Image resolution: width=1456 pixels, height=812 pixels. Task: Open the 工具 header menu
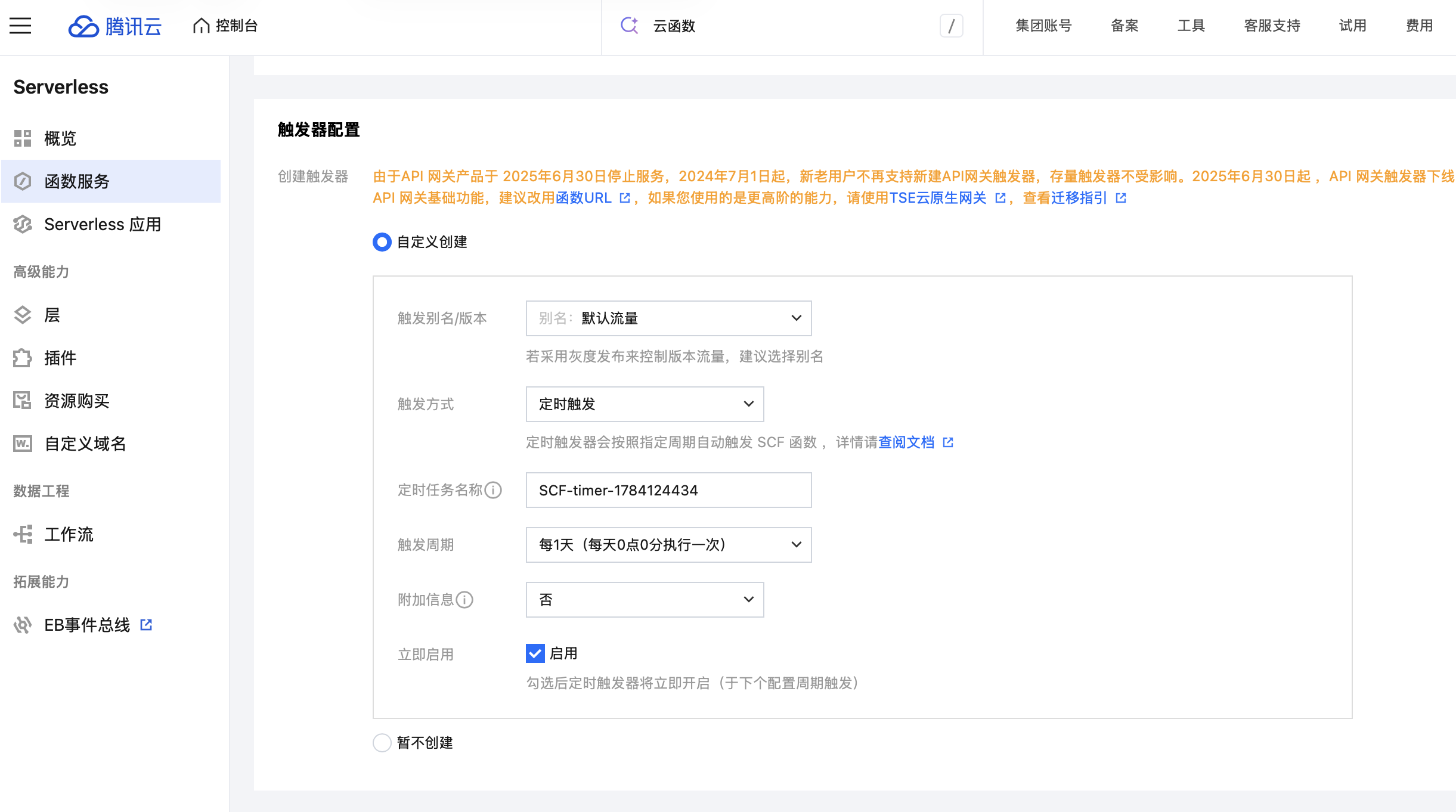pyautogui.click(x=1191, y=26)
